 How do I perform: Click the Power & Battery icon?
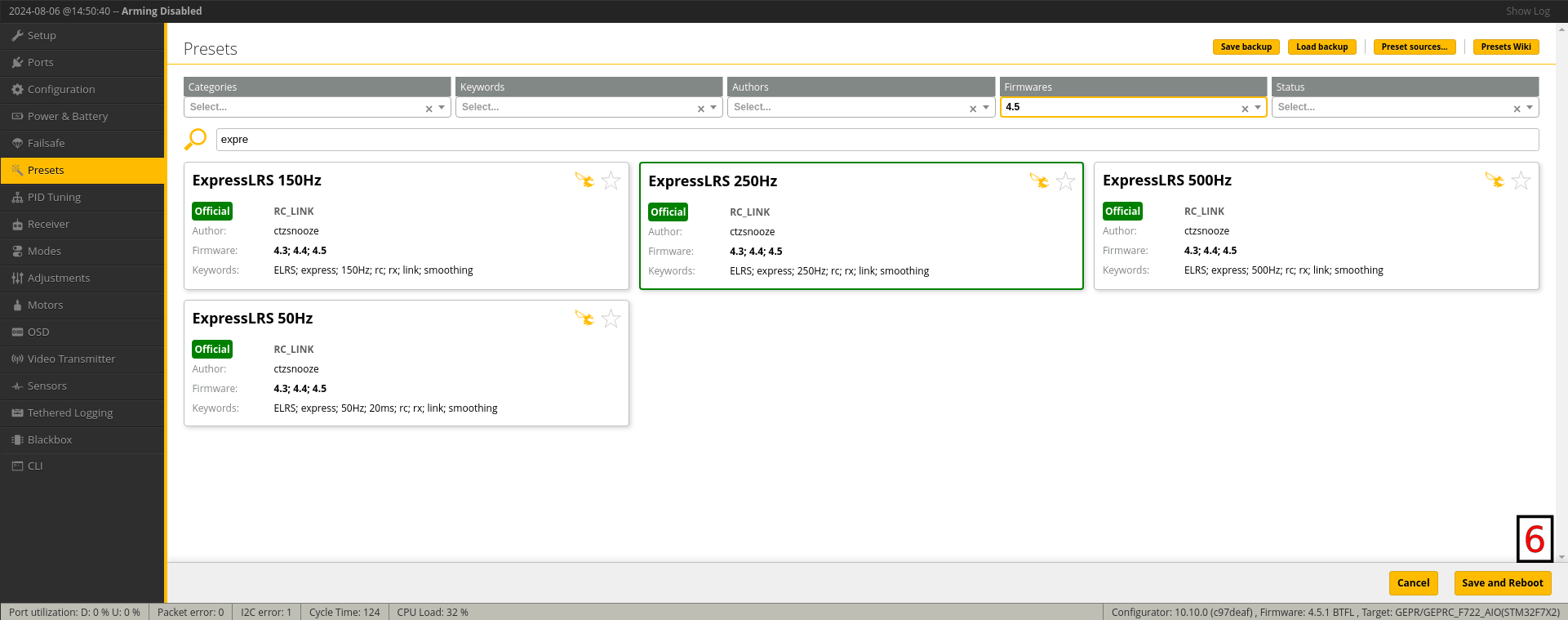pos(17,116)
